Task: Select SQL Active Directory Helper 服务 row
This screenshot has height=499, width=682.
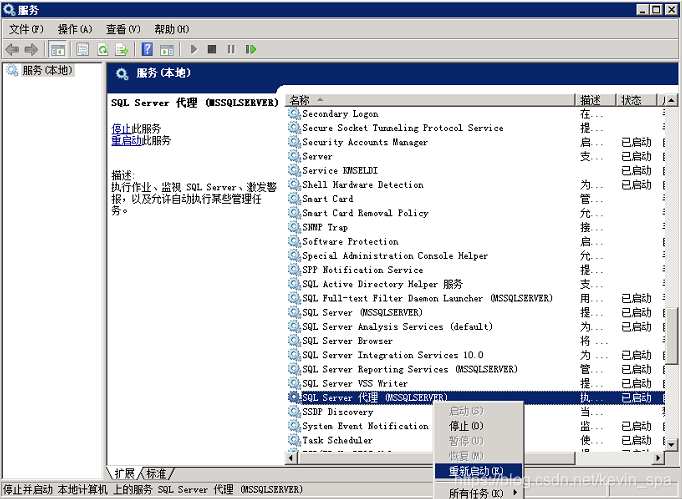Action: (476, 284)
